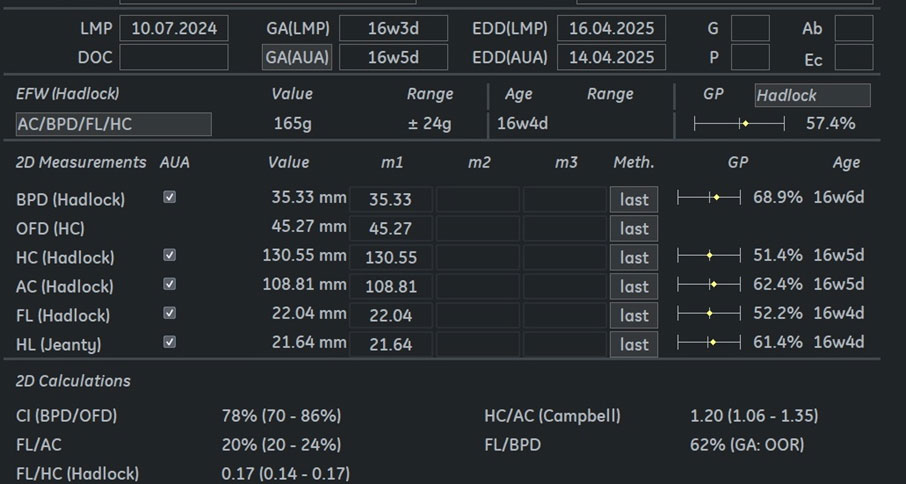
Task: Open the Hadlock GP reference dropdown
Action: coord(812,96)
